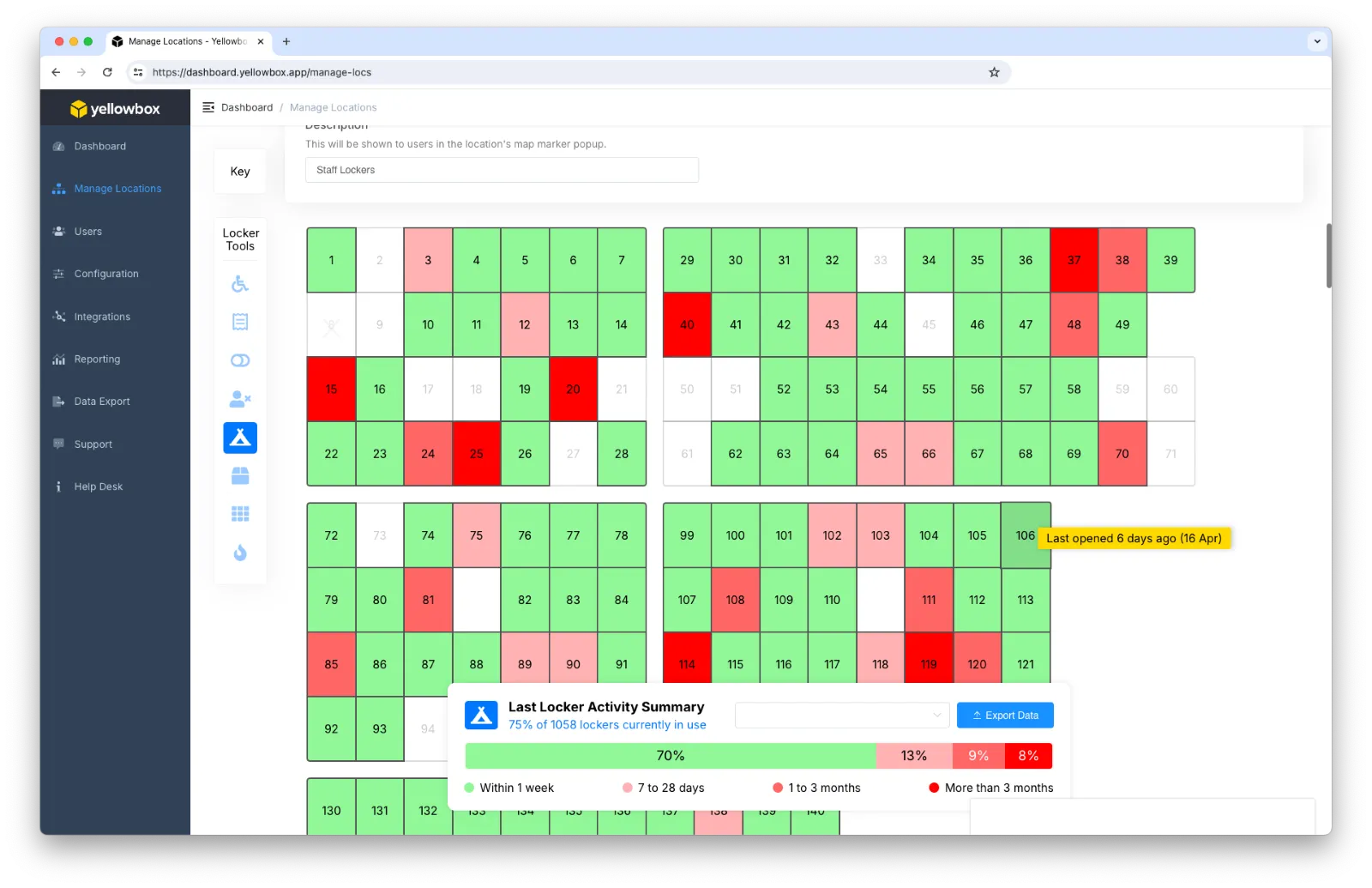The width and height of the screenshot is (1372, 888).
Task: Click the Staff Lockers description field
Action: pos(502,170)
